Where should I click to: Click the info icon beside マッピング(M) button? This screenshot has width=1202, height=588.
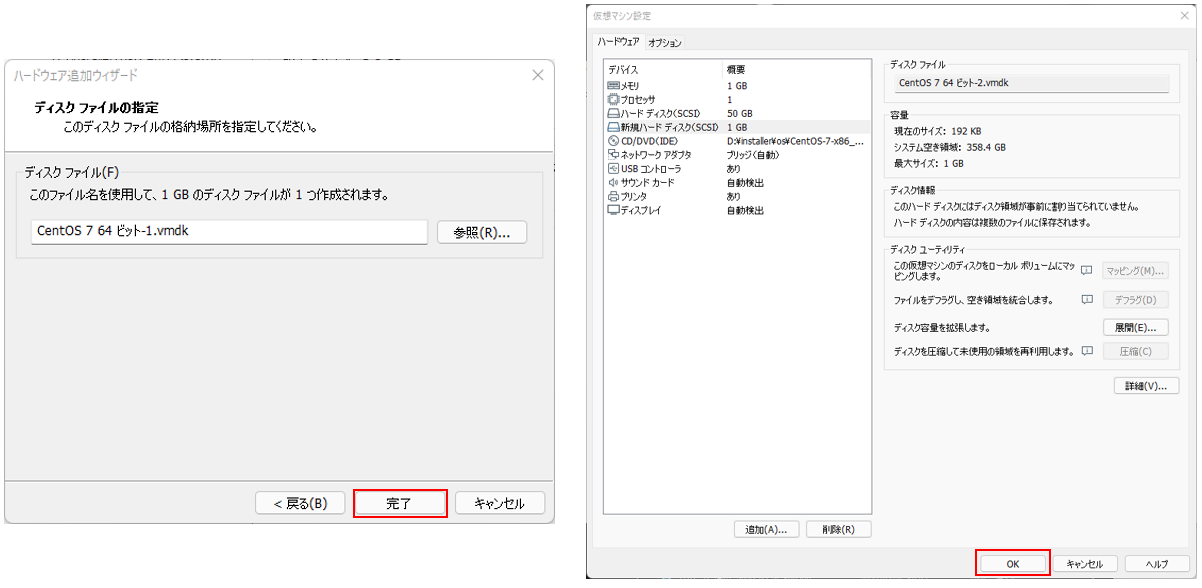pyautogui.click(x=1086, y=270)
